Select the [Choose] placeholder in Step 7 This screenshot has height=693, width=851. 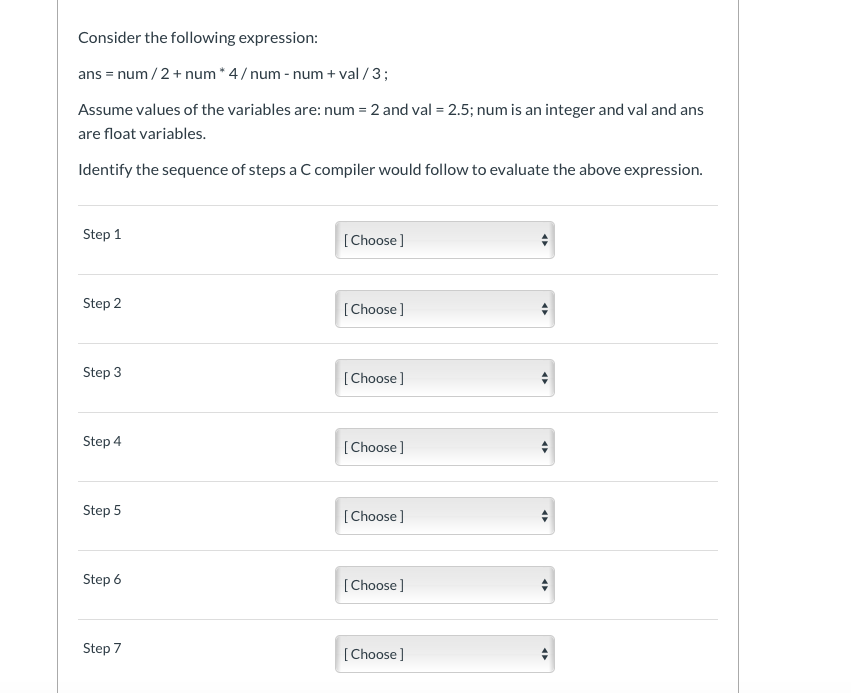[374, 654]
